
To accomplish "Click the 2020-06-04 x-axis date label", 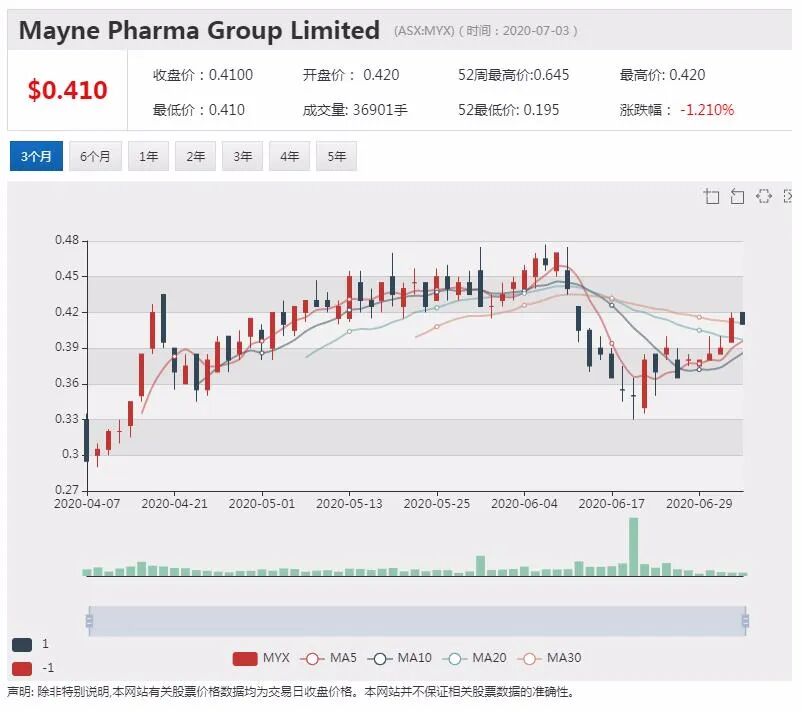I will [524, 504].
